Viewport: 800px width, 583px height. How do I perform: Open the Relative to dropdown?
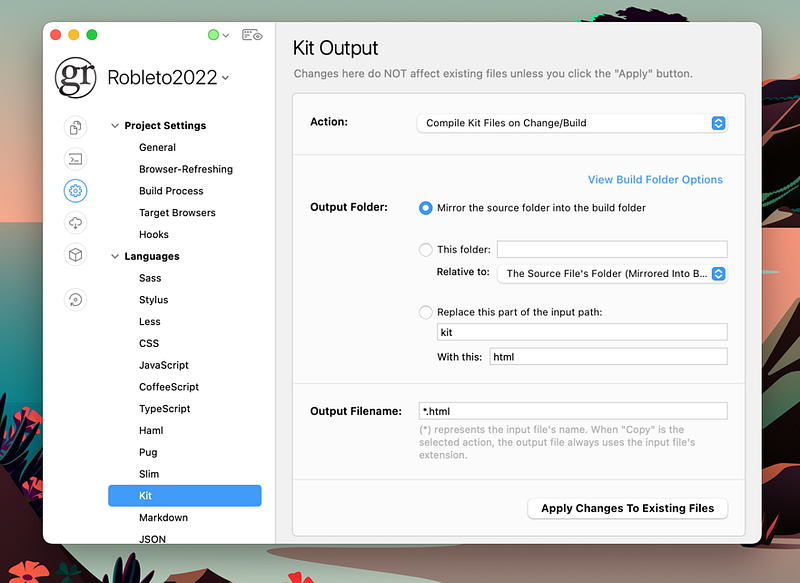coord(612,274)
